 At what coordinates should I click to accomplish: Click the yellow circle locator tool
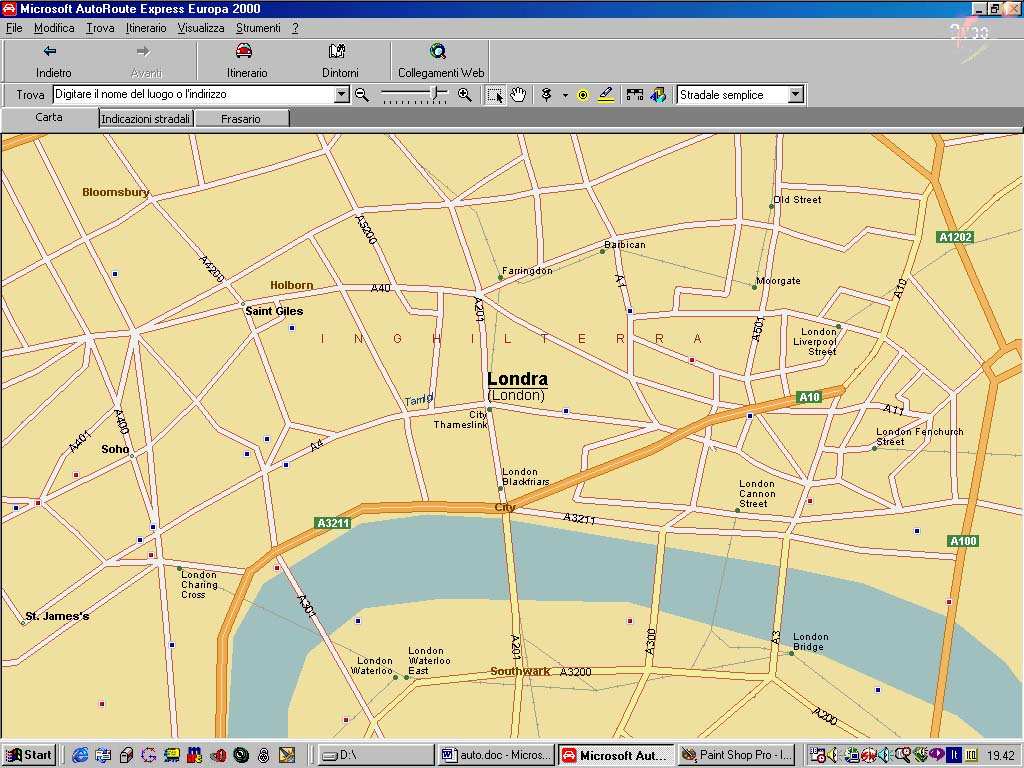pyautogui.click(x=583, y=95)
